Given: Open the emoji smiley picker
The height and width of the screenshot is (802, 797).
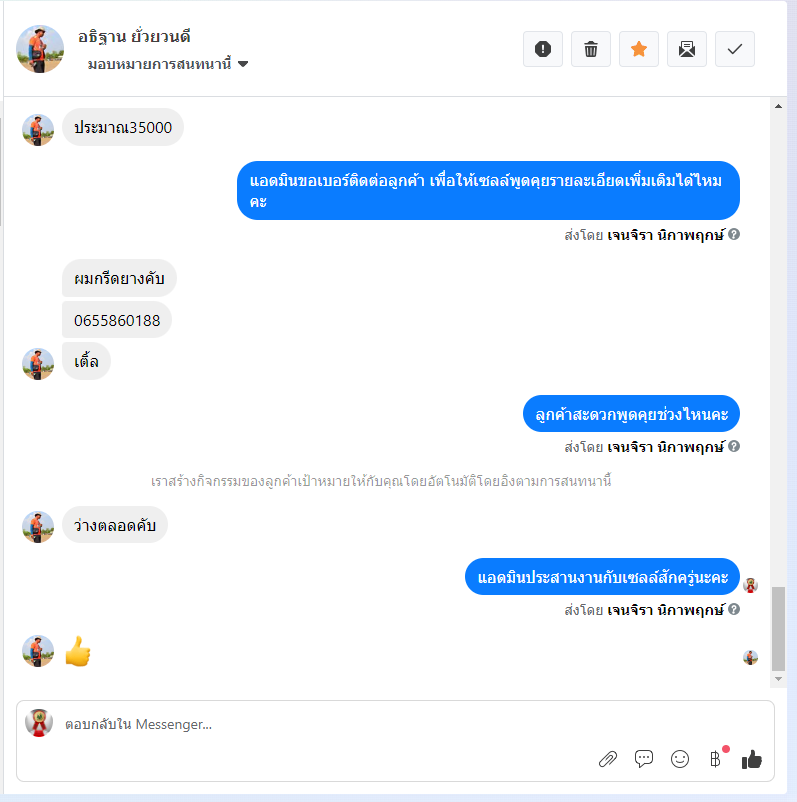Looking at the screenshot, I should coord(680,759).
